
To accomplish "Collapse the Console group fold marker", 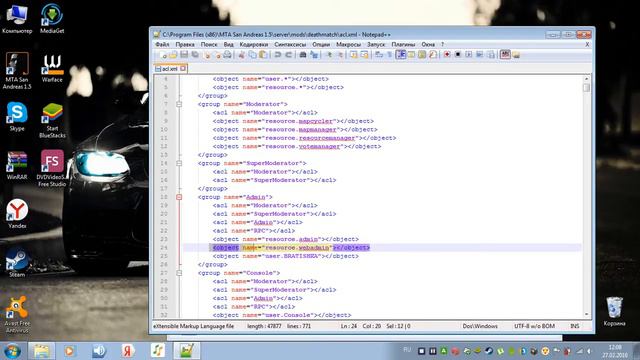I will tap(179, 273).
